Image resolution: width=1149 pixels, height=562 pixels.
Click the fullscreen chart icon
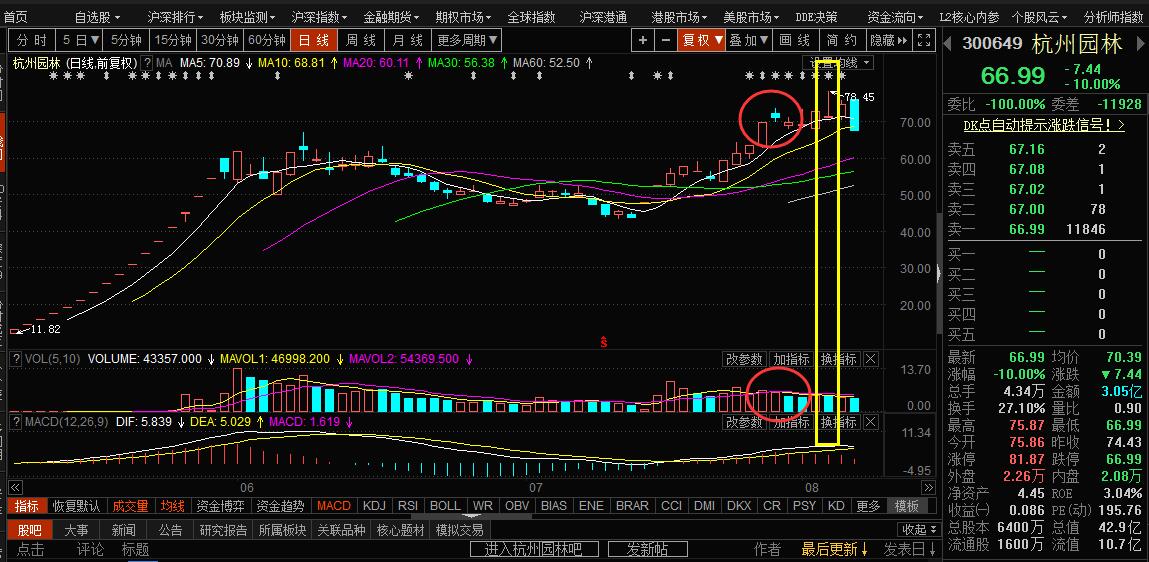[x=925, y=40]
